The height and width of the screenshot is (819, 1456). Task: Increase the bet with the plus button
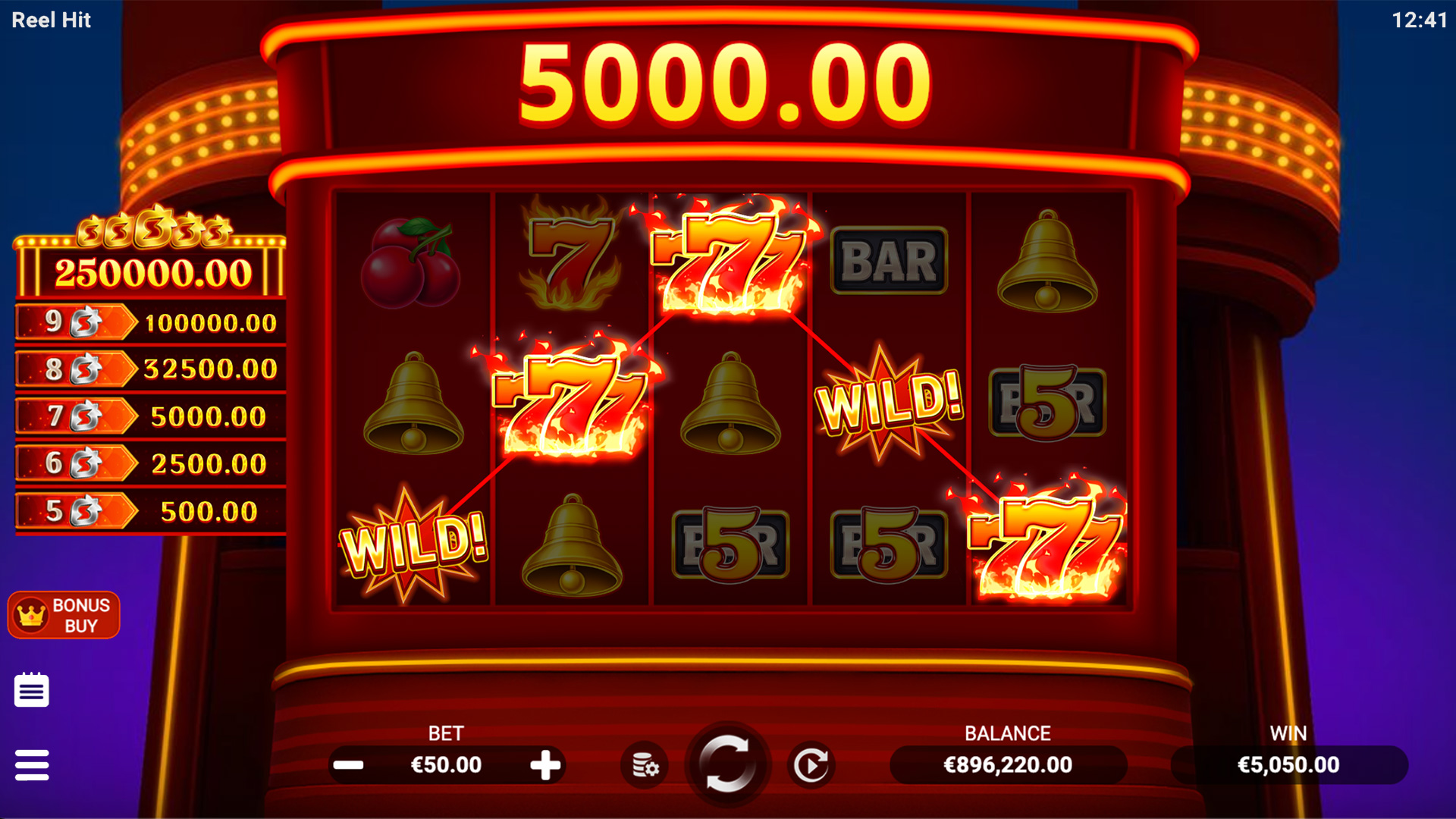[x=545, y=765]
